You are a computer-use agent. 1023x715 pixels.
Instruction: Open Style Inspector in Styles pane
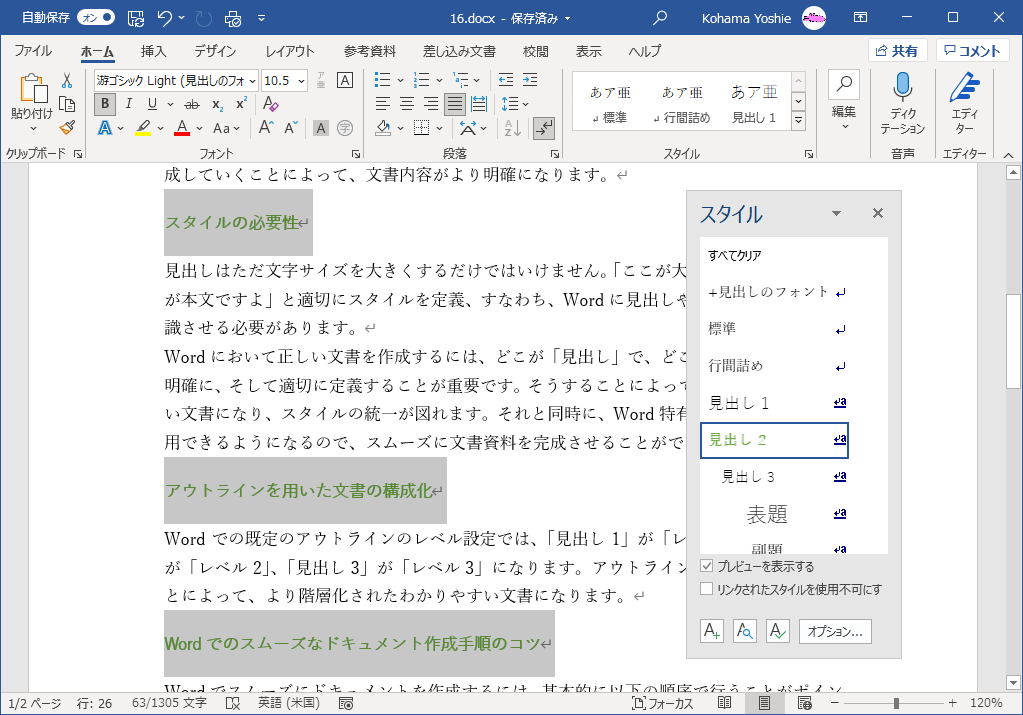[x=744, y=631]
